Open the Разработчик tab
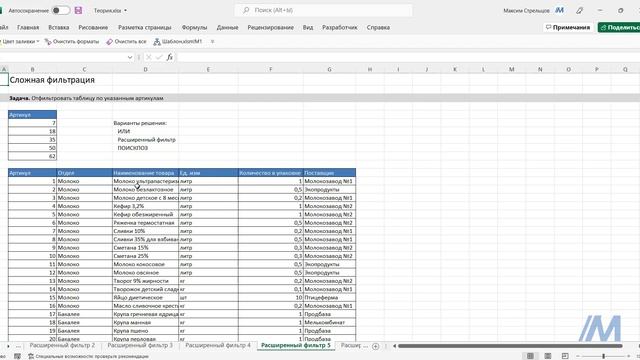 click(x=340, y=27)
